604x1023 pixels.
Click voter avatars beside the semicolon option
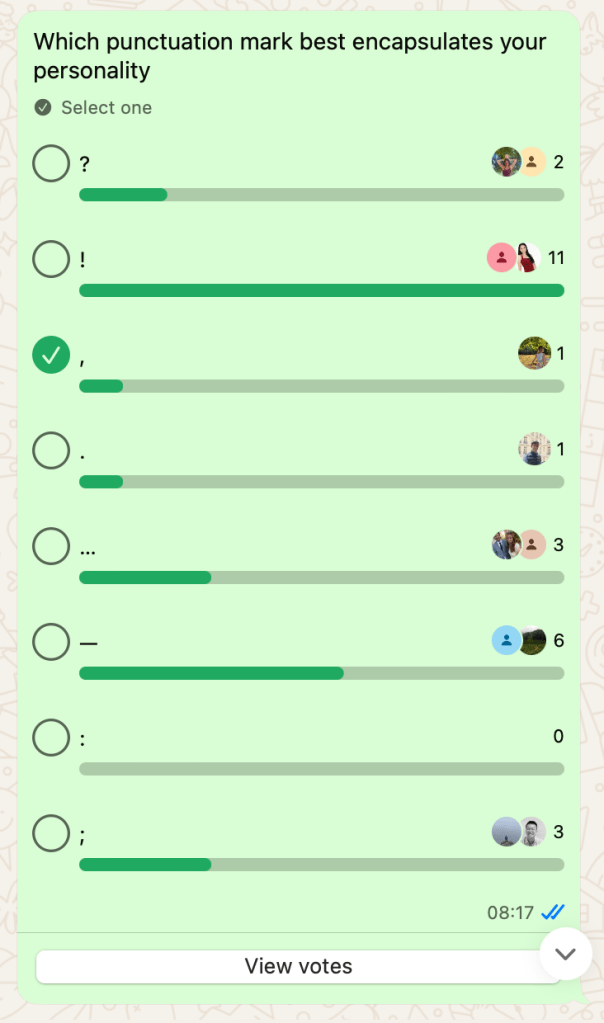coord(518,832)
